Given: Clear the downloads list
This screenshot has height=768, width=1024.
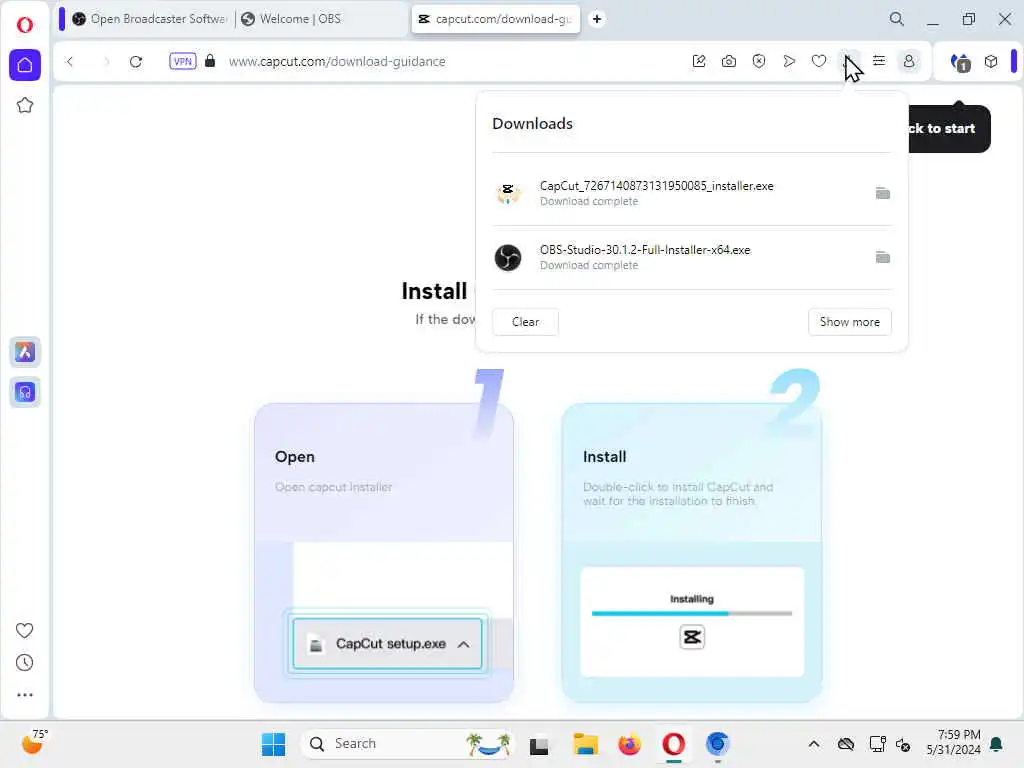Looking at the screenshot, I should pyautogui.click(x=525, y=322).
